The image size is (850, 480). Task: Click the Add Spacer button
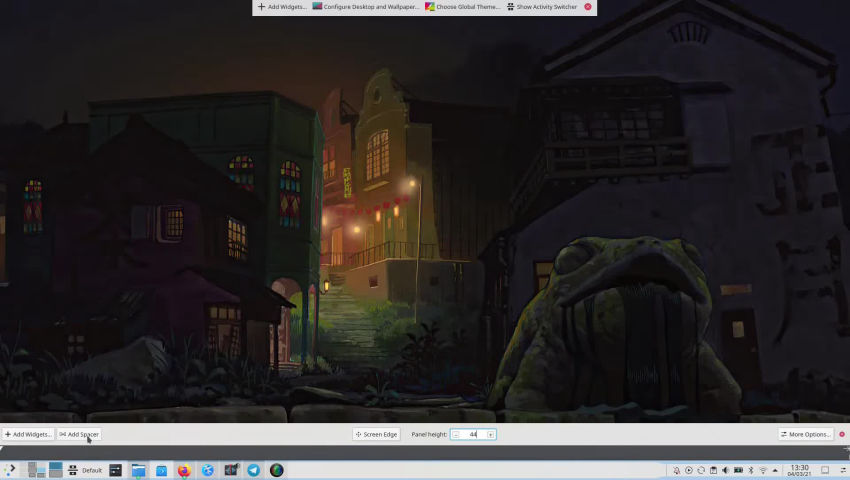point(79,434)
